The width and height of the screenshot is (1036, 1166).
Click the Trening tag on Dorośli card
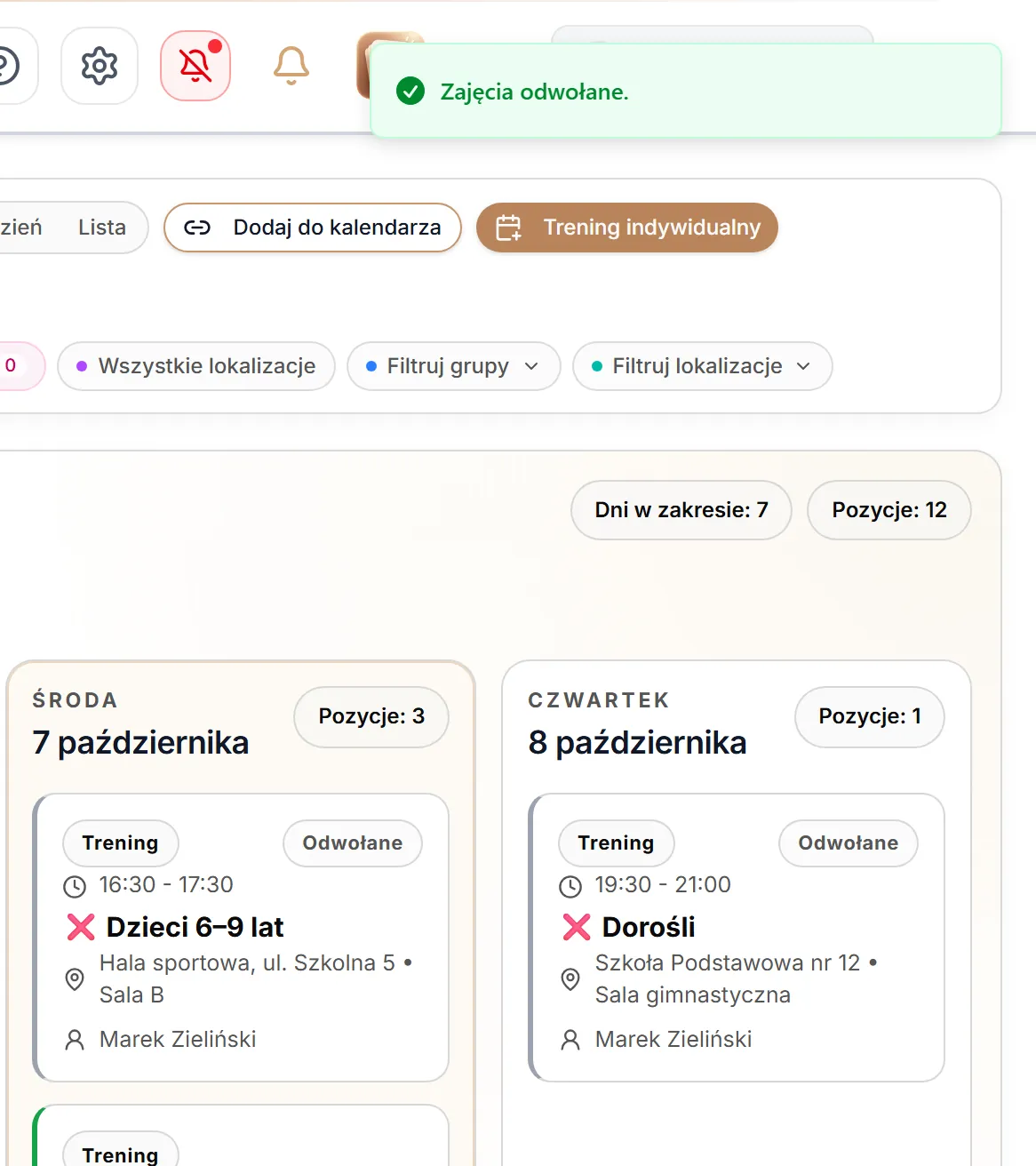[x=617, y=843]
